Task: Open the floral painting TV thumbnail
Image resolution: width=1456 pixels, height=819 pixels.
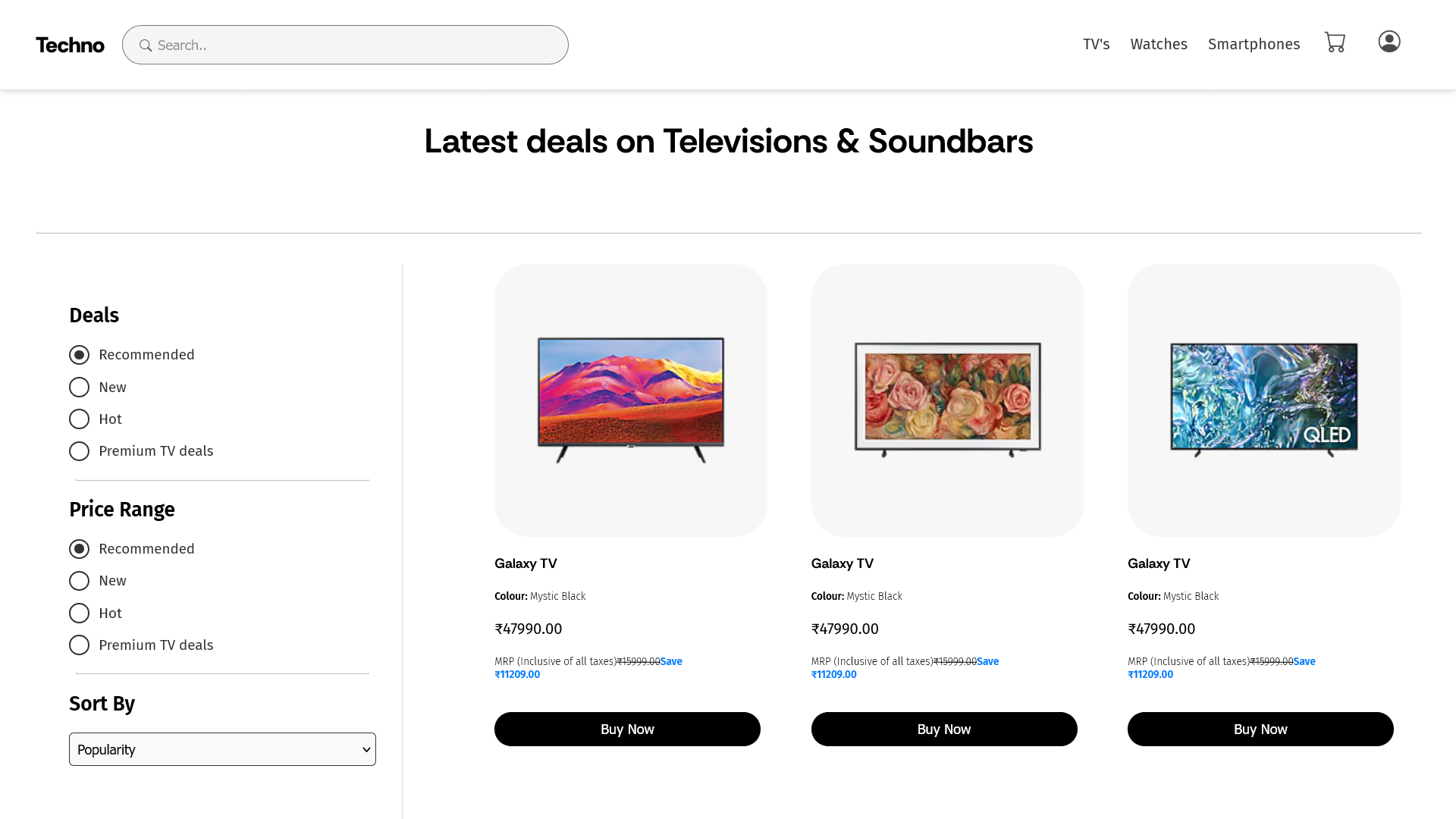Action: click(948, 400)
